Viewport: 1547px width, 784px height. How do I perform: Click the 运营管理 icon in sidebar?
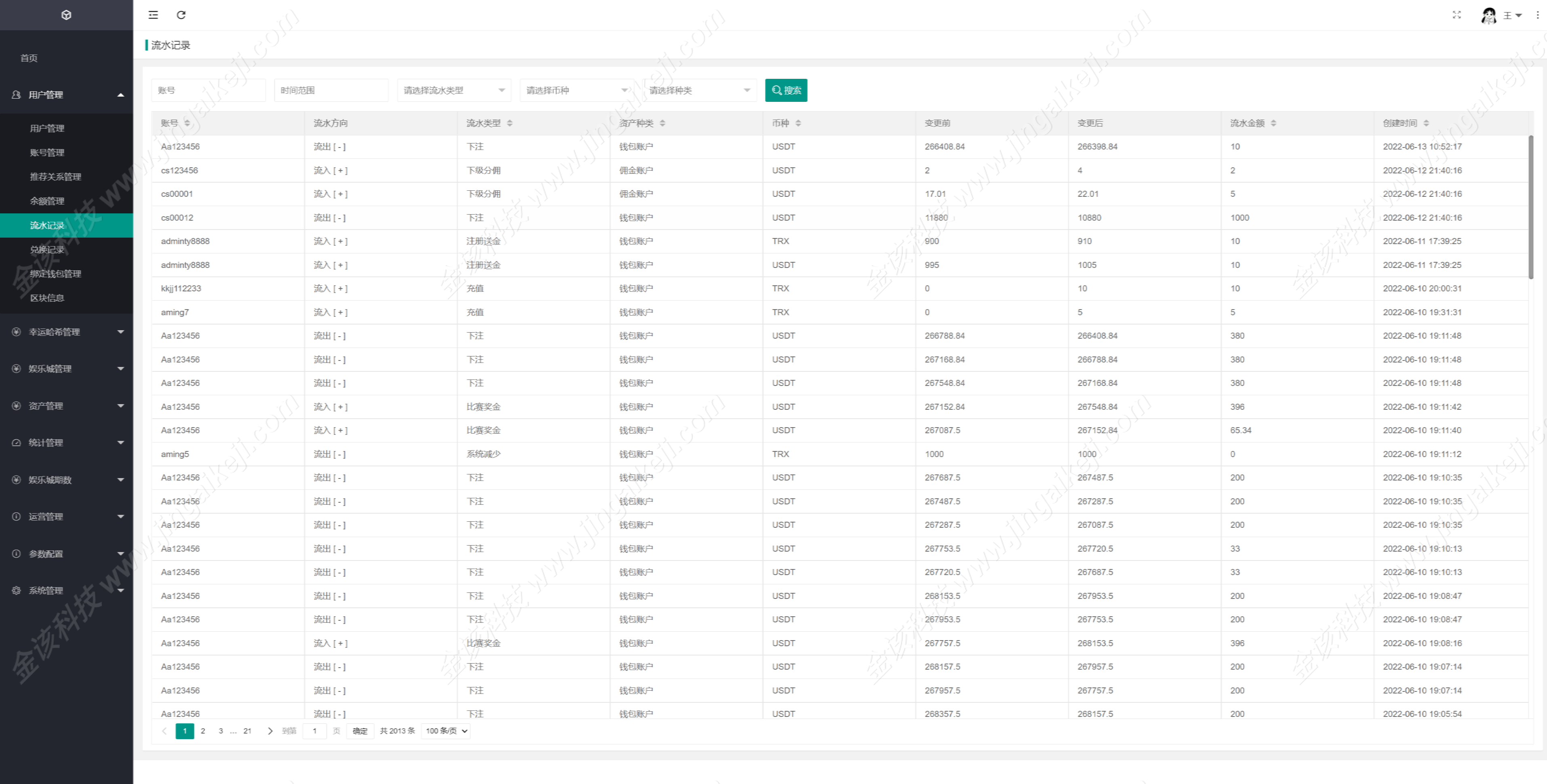16,516
